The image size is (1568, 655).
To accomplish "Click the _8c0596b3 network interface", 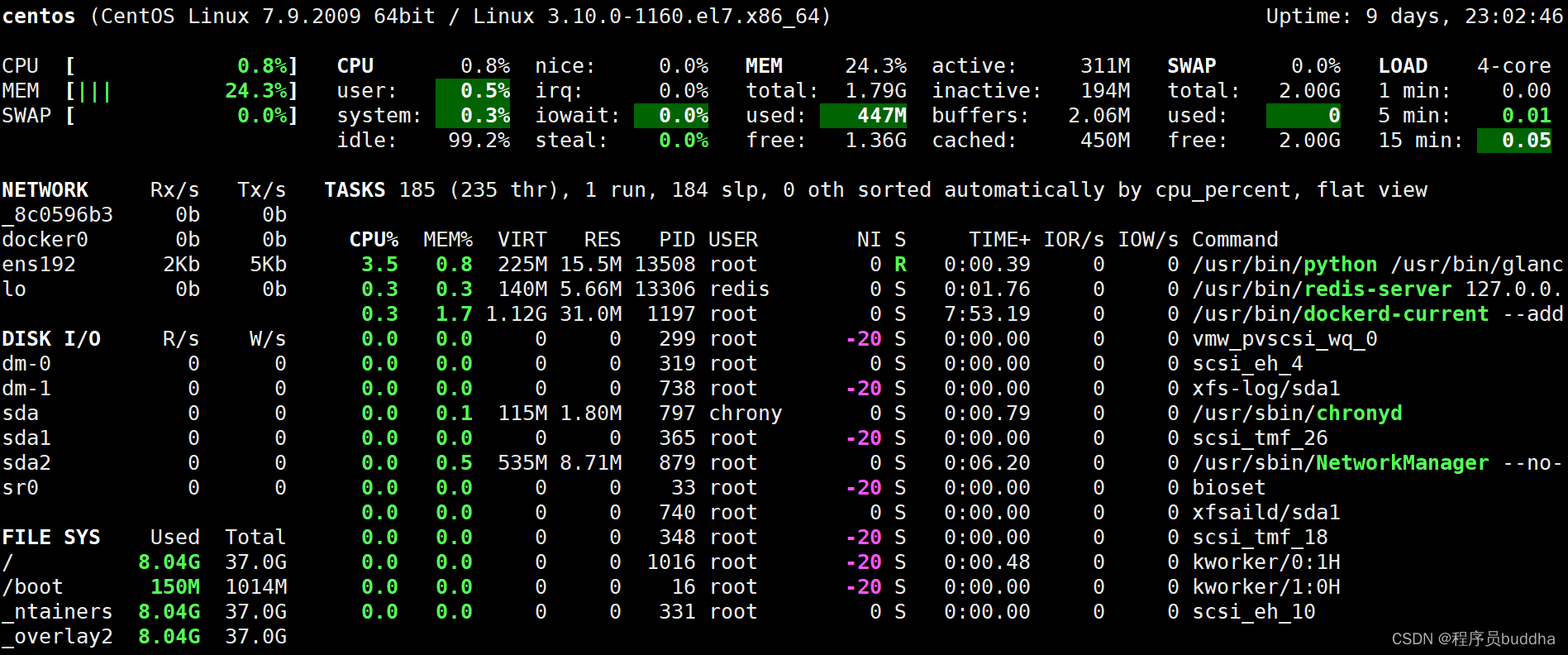I will click(57, 215).
